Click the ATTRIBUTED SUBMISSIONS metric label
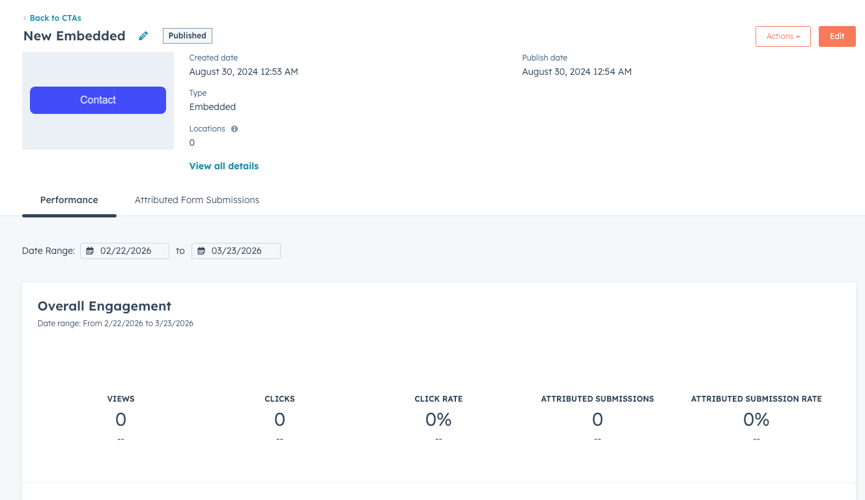 597,399
